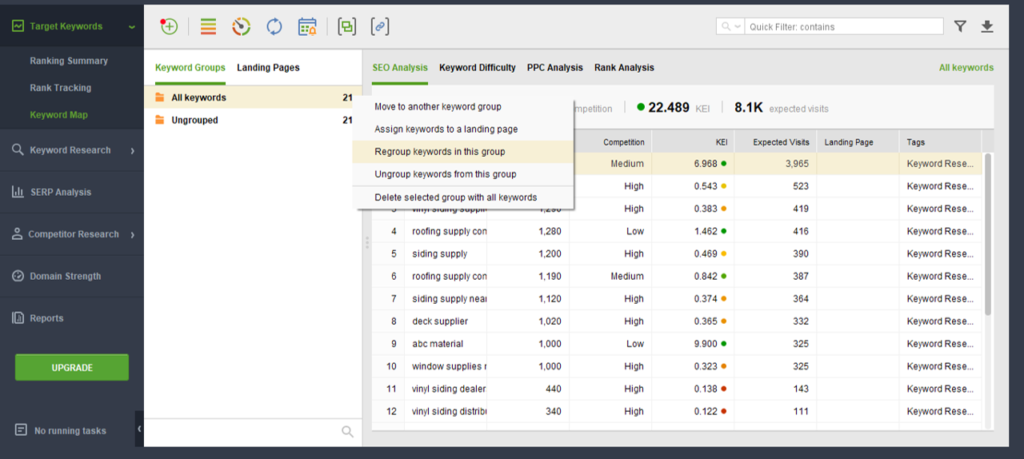Click the blue refresh arrows icon
This screenshot has width=1024, height=459.
(x=274, y=26)
